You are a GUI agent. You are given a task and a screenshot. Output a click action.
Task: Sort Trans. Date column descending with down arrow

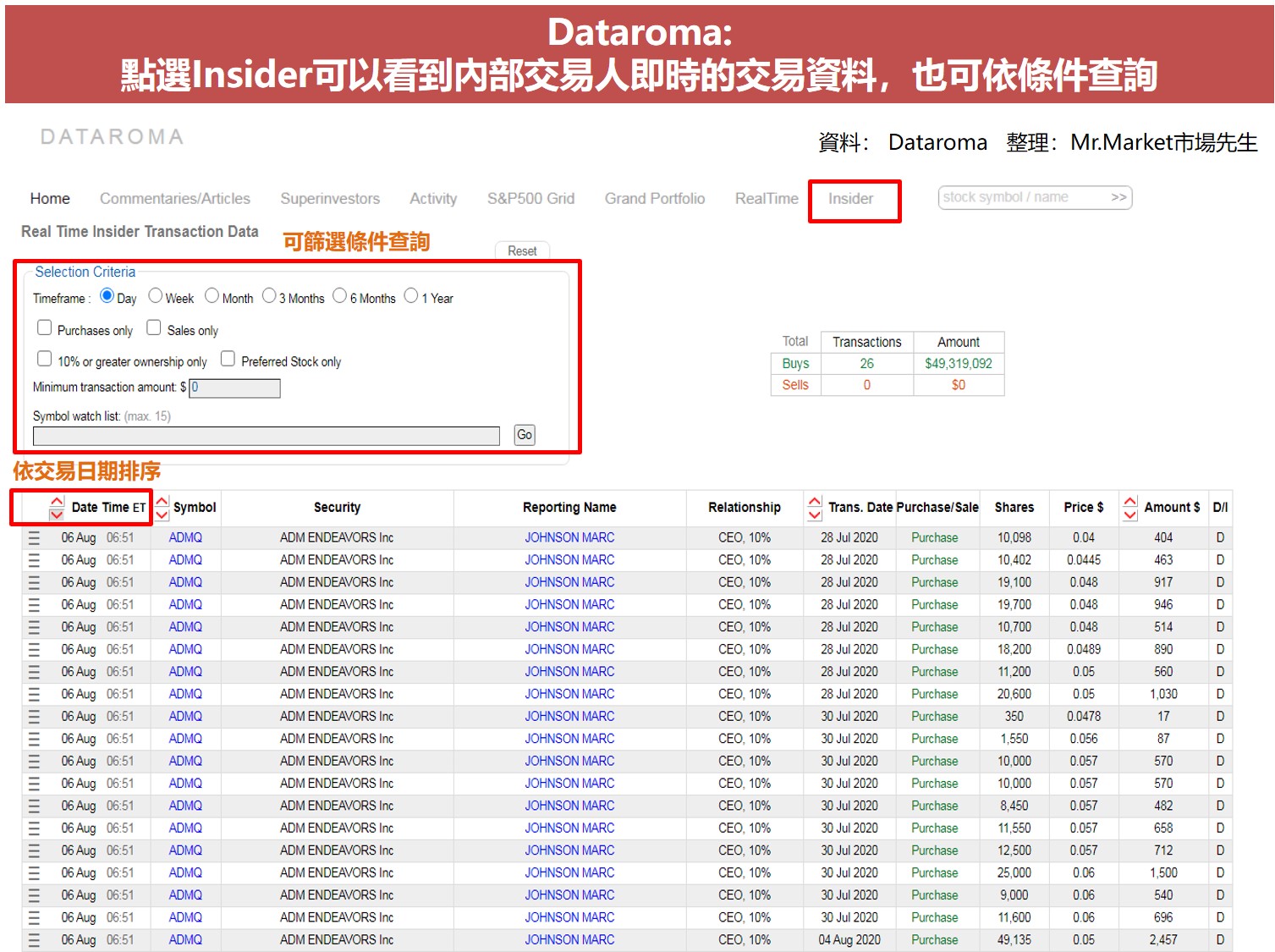click(815, 515)
